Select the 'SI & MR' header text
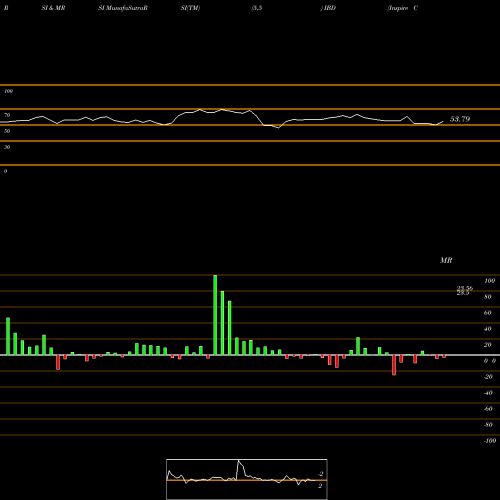The image size is (500, 500). (53, 8)
